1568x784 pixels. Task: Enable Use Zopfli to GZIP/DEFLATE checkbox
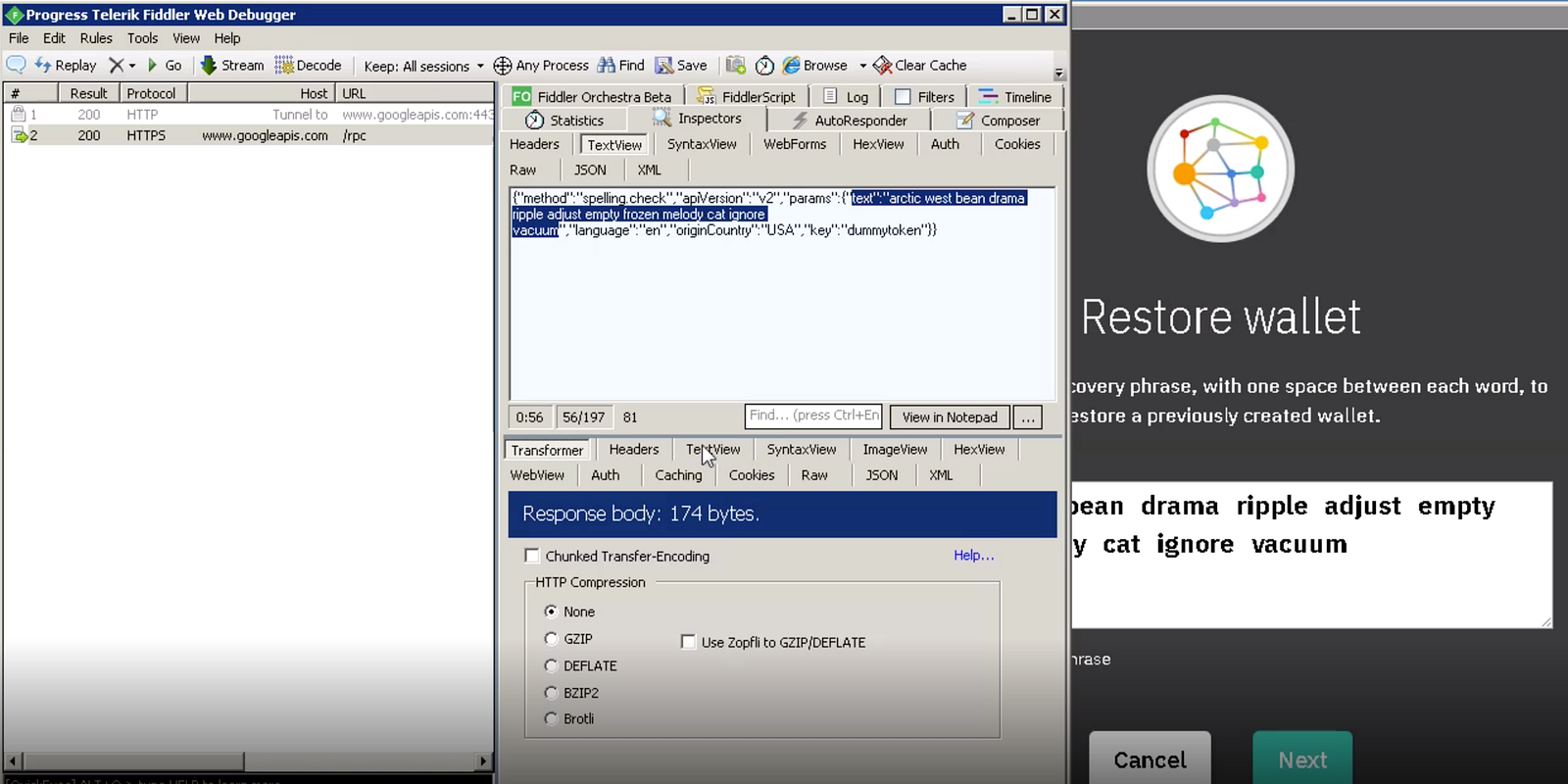(x=688, y=642)
